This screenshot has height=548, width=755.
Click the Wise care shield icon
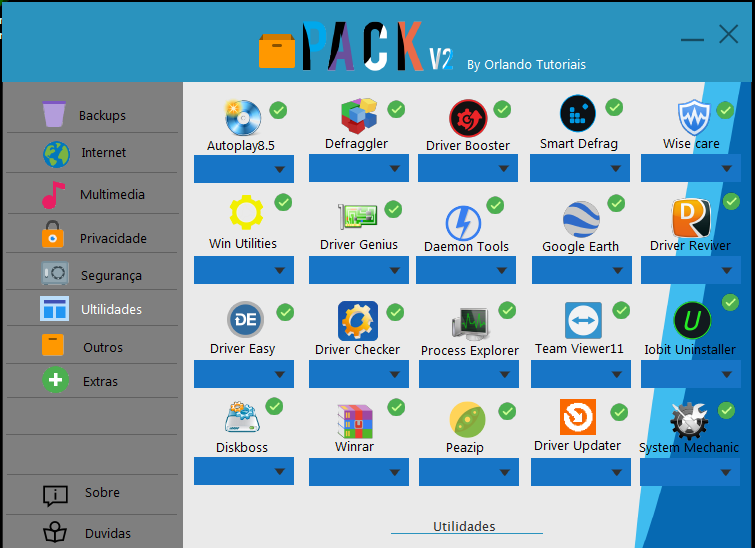pos(694,117)
